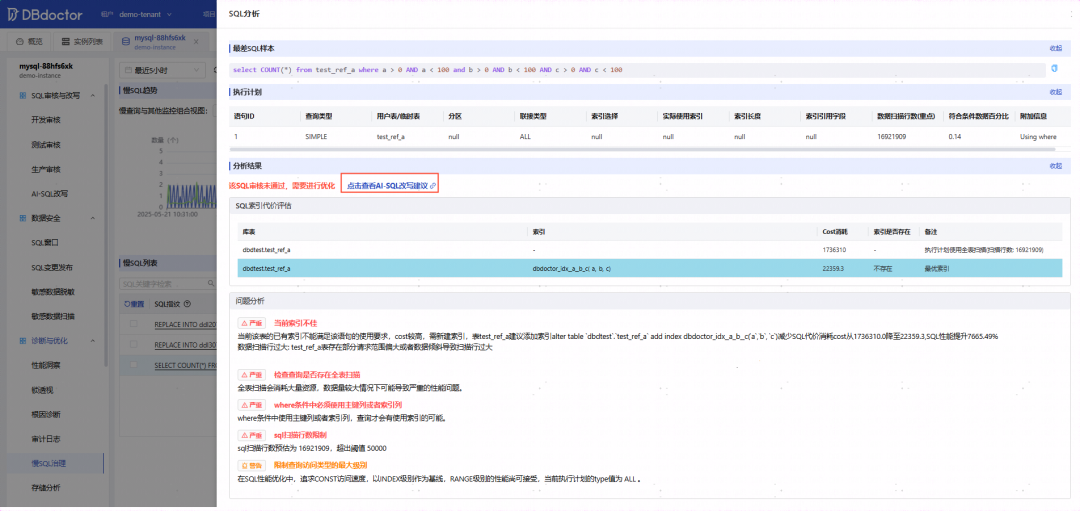Open 开发审核 in the sidebar
Screen dimensions: 1080x511
click(46, 120)
